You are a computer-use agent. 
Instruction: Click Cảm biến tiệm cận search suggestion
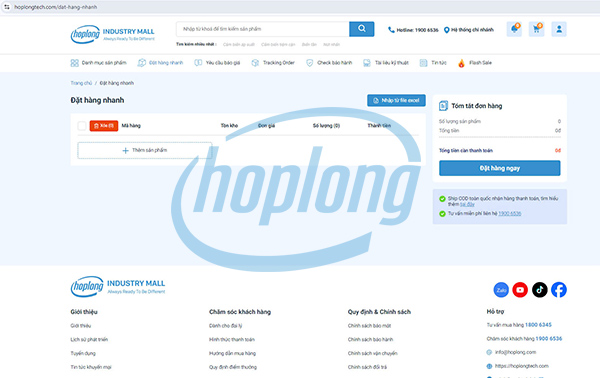[278, 44]
